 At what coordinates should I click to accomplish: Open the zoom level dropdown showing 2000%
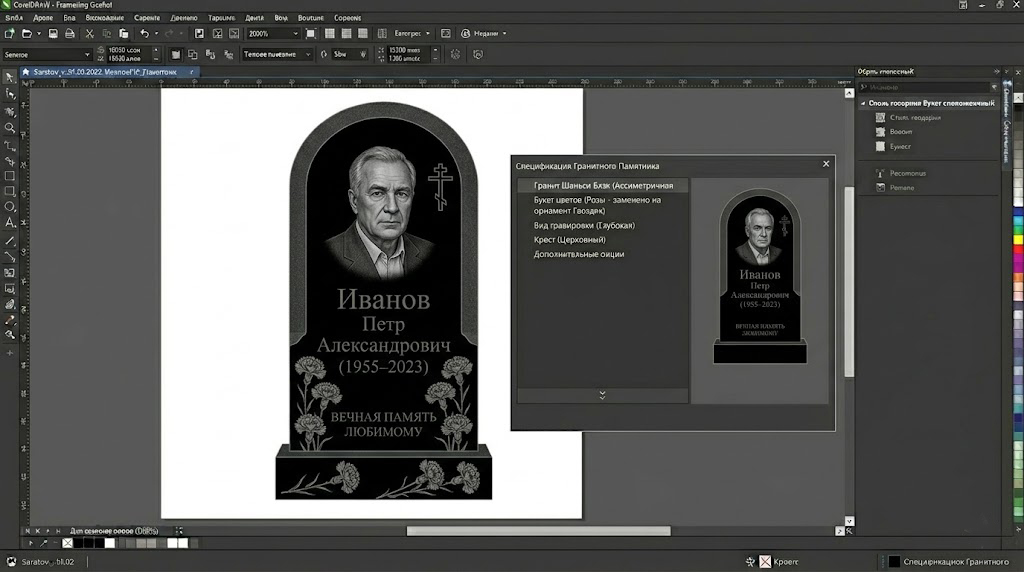[295, 33]
